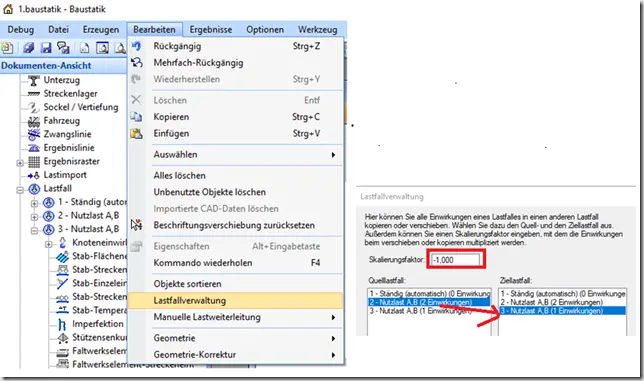
Task: Select '3 - Nutzlast A,B' in Quelllastfall list
Action: click(429, 311)
